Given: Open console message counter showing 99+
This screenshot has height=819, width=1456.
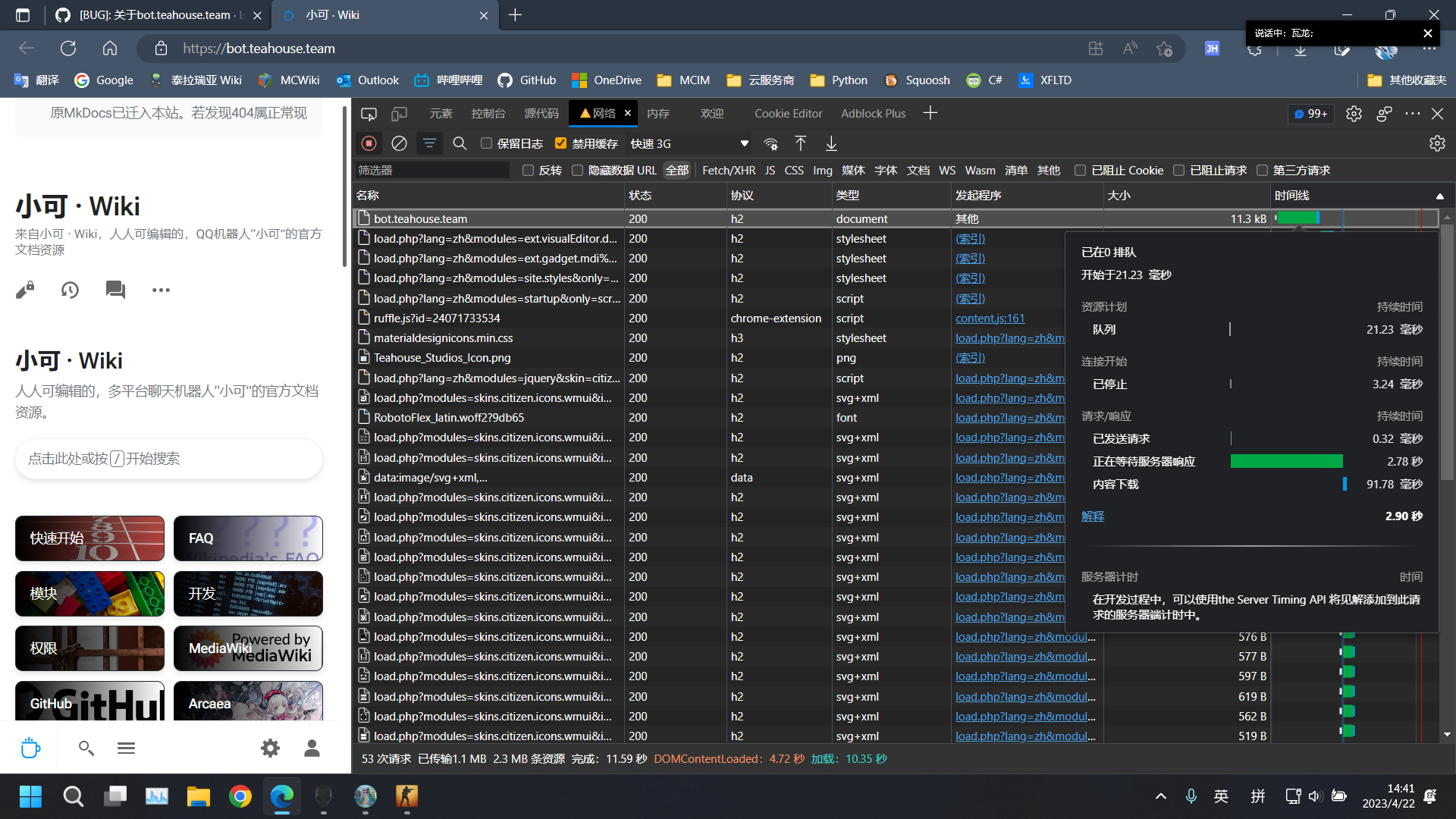Looking at the screenshot, I should tap(1310, 114).
